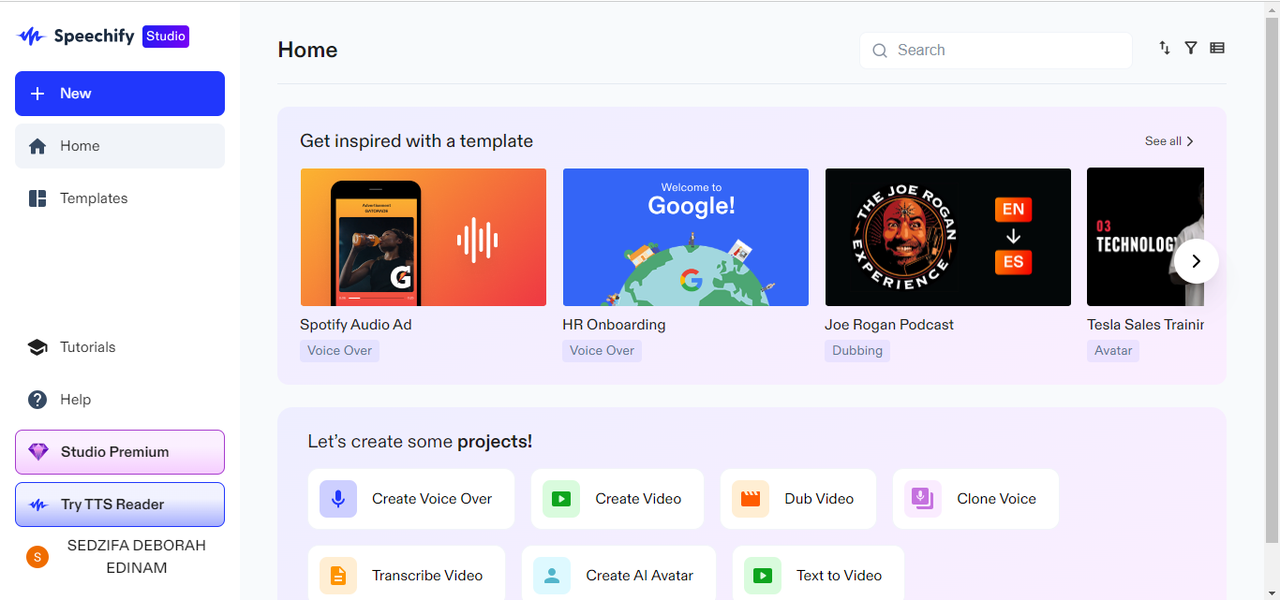Click the purple Clone Voice icon
The height and width of the screenshot is (600, 1280).
pos(922,499)
